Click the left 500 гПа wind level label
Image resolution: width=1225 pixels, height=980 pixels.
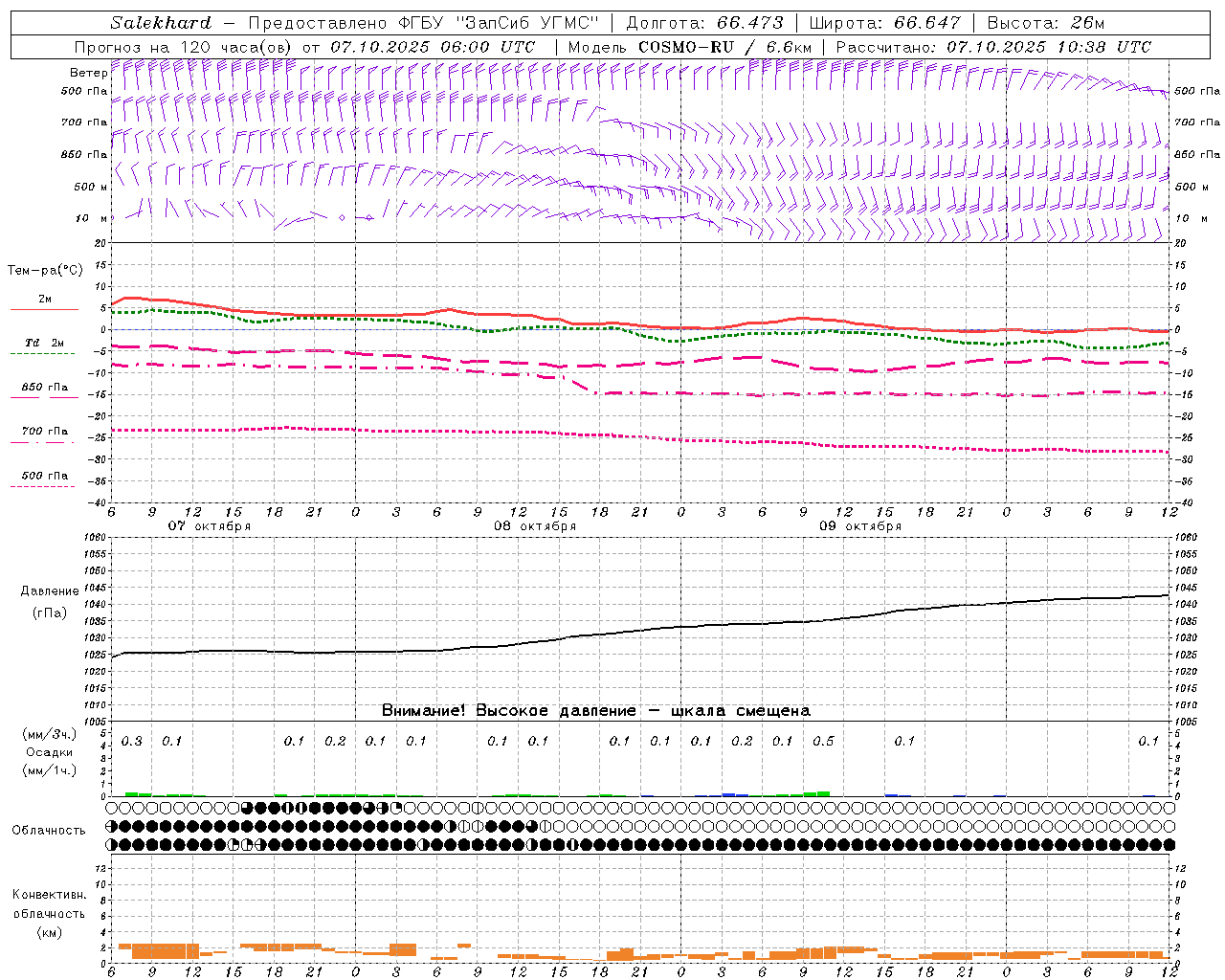click(x=84, y=92)
